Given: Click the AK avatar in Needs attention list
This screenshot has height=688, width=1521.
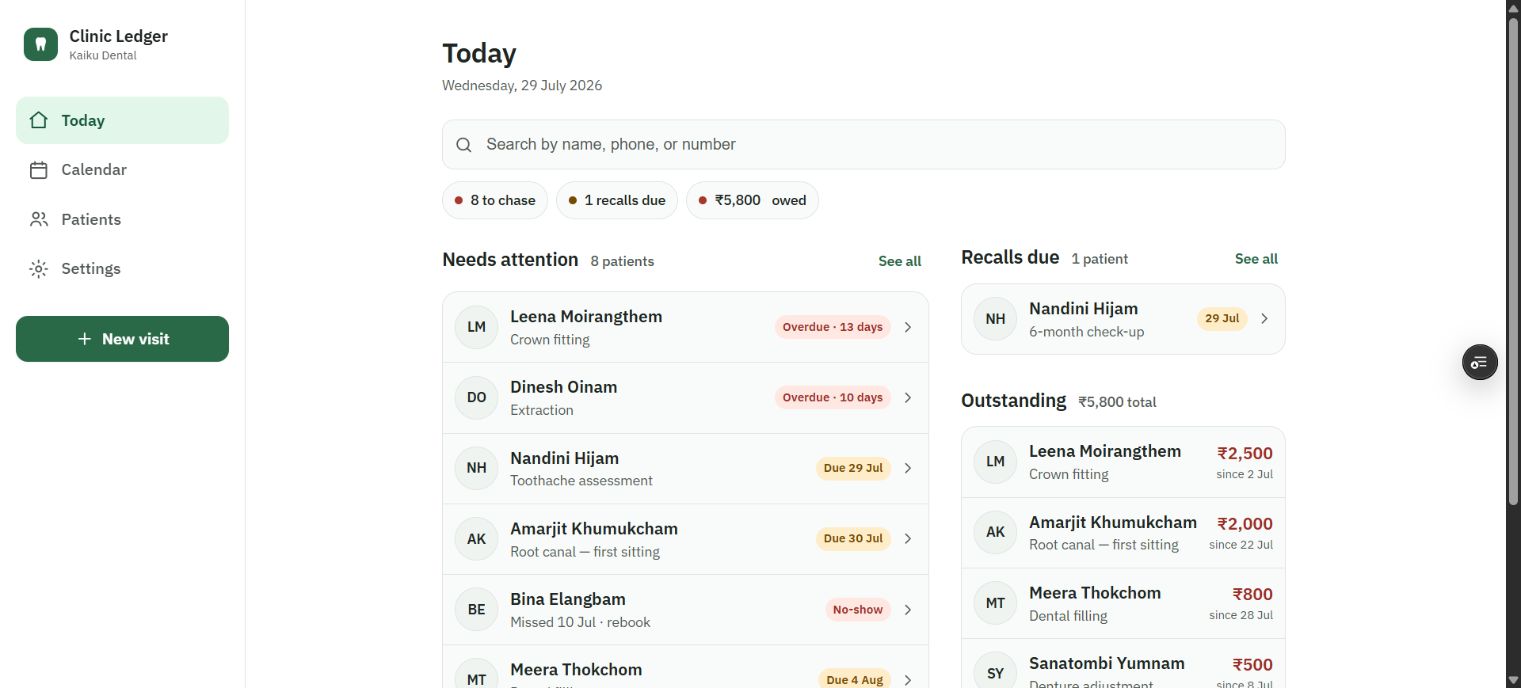Looking at the screenshot, I should coord(477,539).
